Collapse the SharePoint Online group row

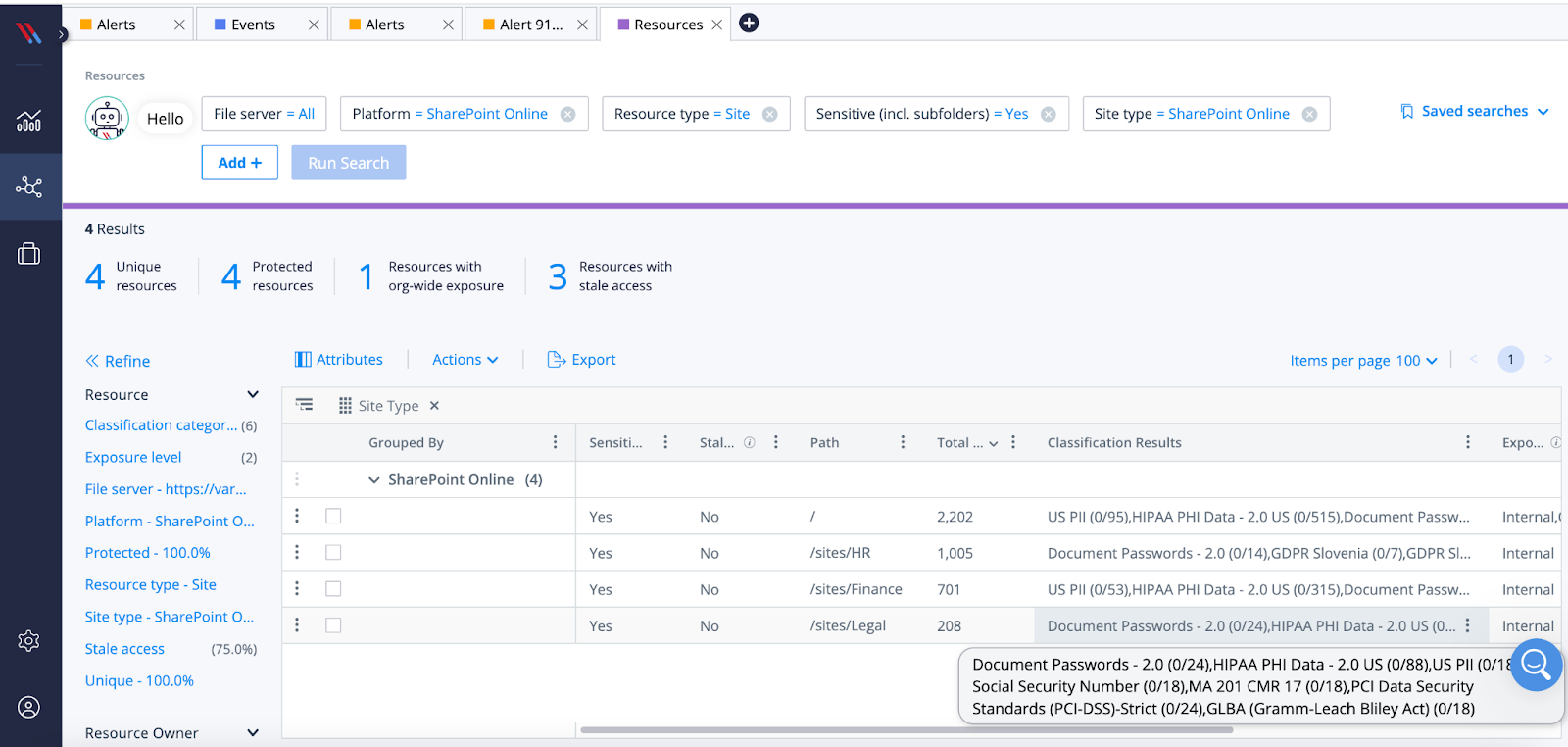[373, 480]
